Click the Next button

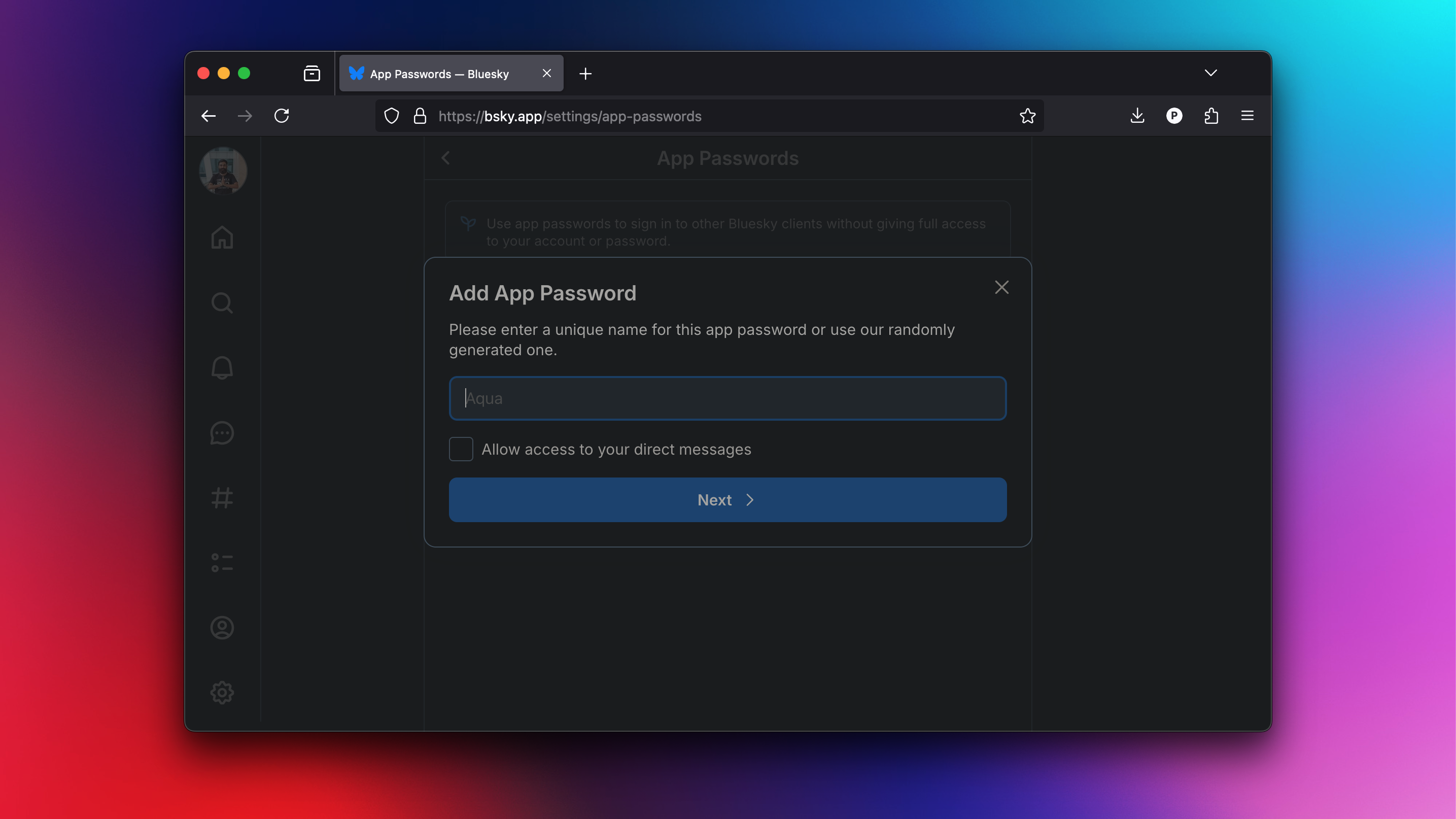[x=728, y=499]
